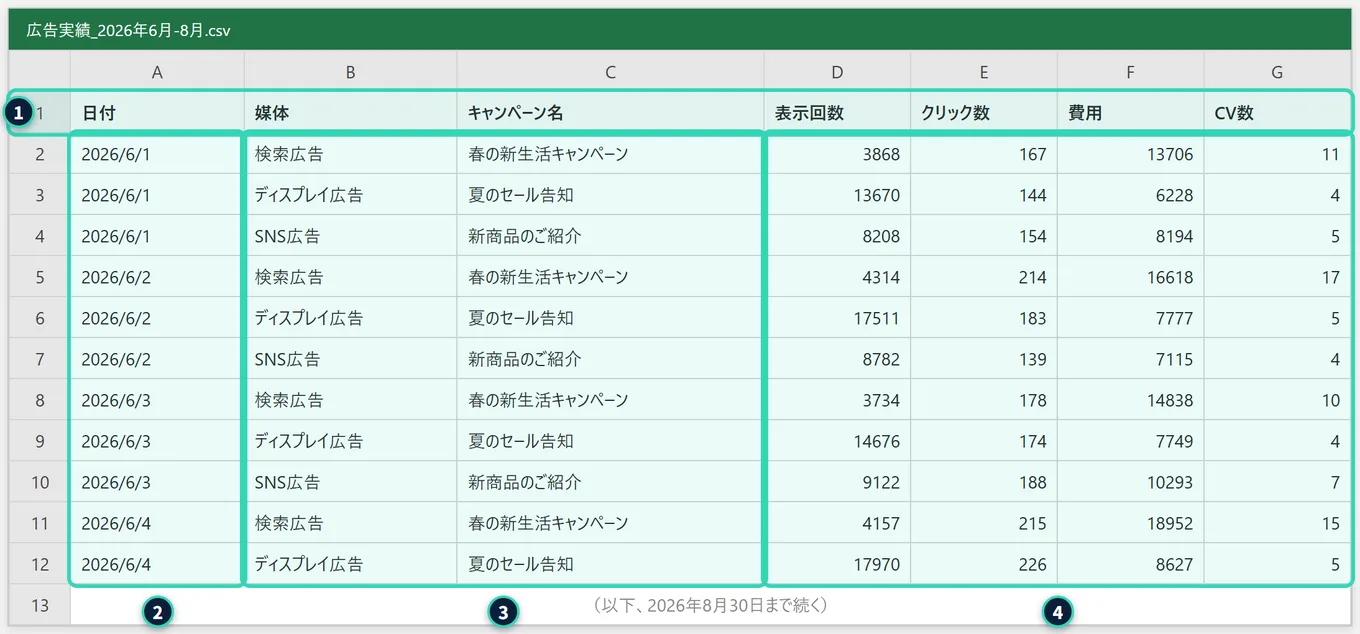This screenshot has width=1360, height=634.
Task: Click the 媒体 header cell
Action: [x=351, y=113]
